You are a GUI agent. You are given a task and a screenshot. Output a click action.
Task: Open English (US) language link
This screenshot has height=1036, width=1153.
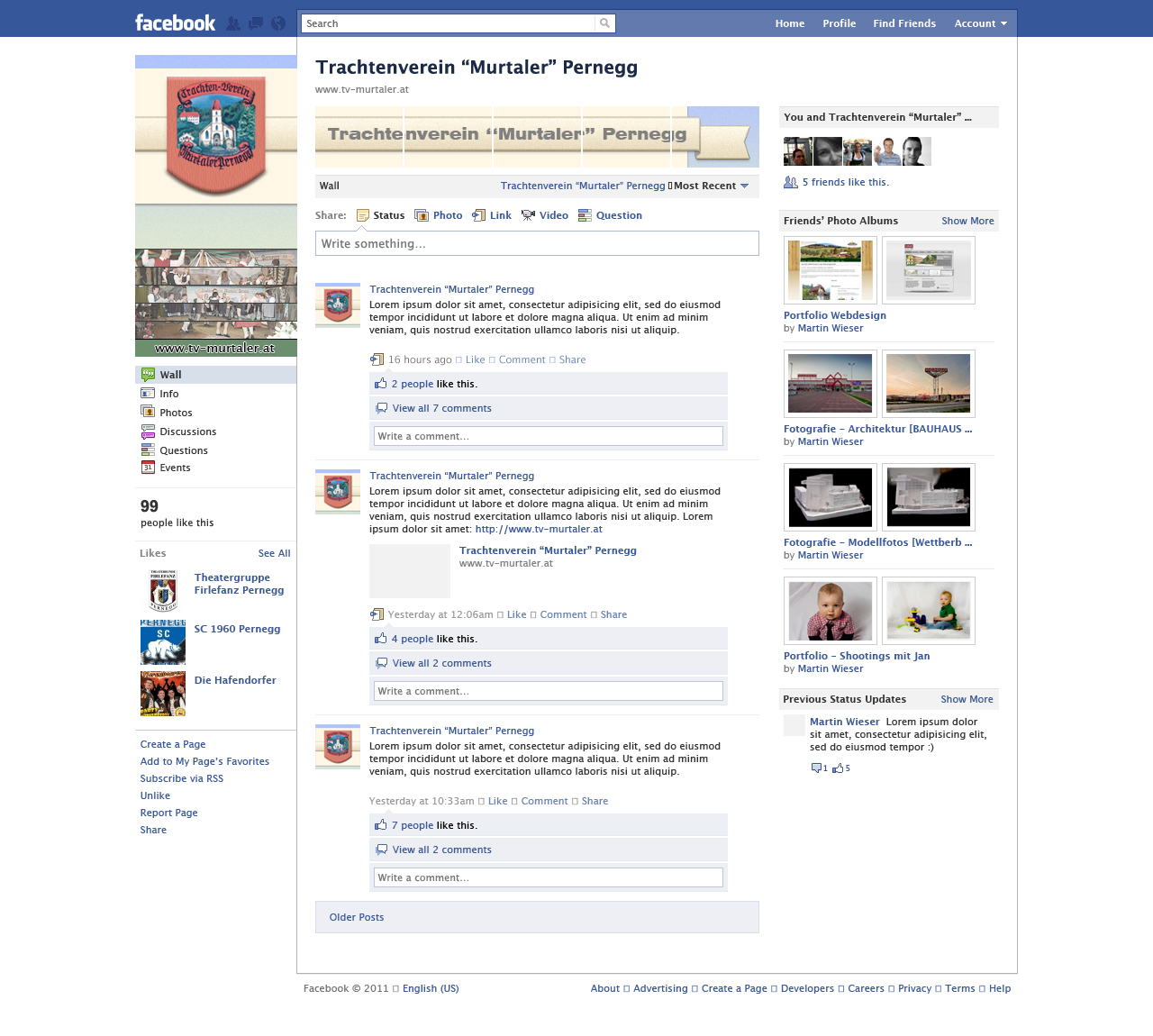tap(431, 988)
